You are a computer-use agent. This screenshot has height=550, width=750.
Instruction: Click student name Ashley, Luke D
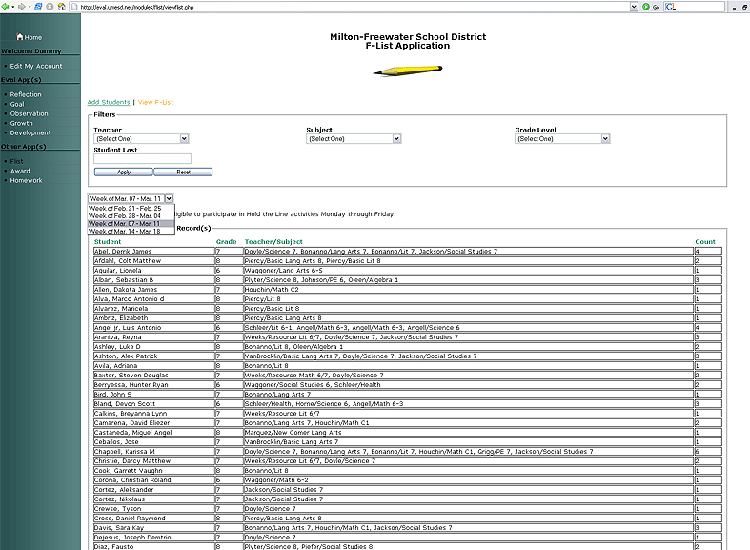click(117, 347)
